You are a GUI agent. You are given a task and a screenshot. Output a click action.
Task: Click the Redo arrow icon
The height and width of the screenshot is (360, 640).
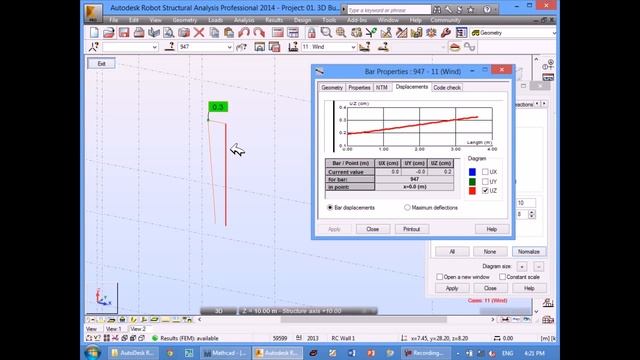click(x=259, y=32)
